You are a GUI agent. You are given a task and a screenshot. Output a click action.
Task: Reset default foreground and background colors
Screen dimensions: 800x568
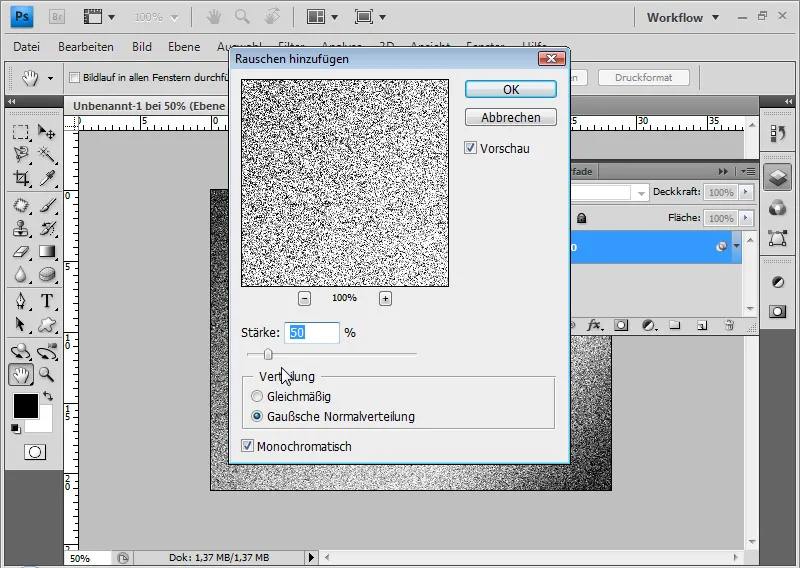(x=16, y=429)
